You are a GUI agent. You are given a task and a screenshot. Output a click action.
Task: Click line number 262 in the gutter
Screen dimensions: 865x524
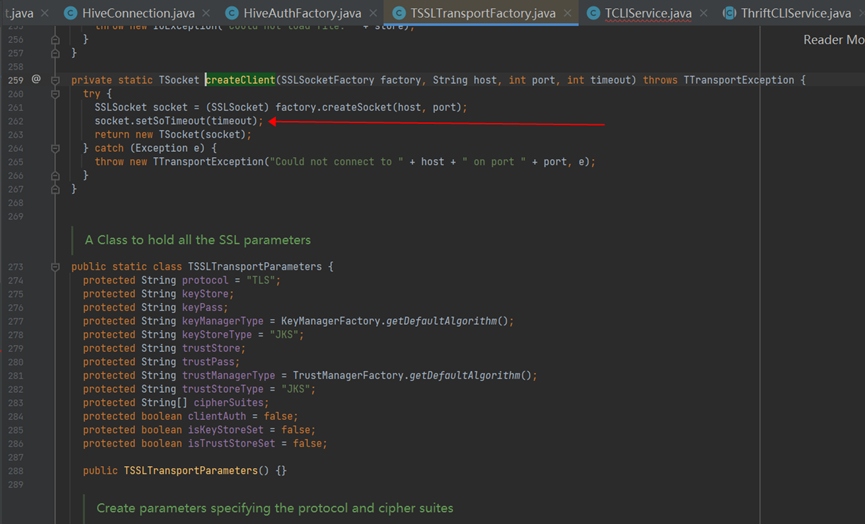[x=15, y=121]
